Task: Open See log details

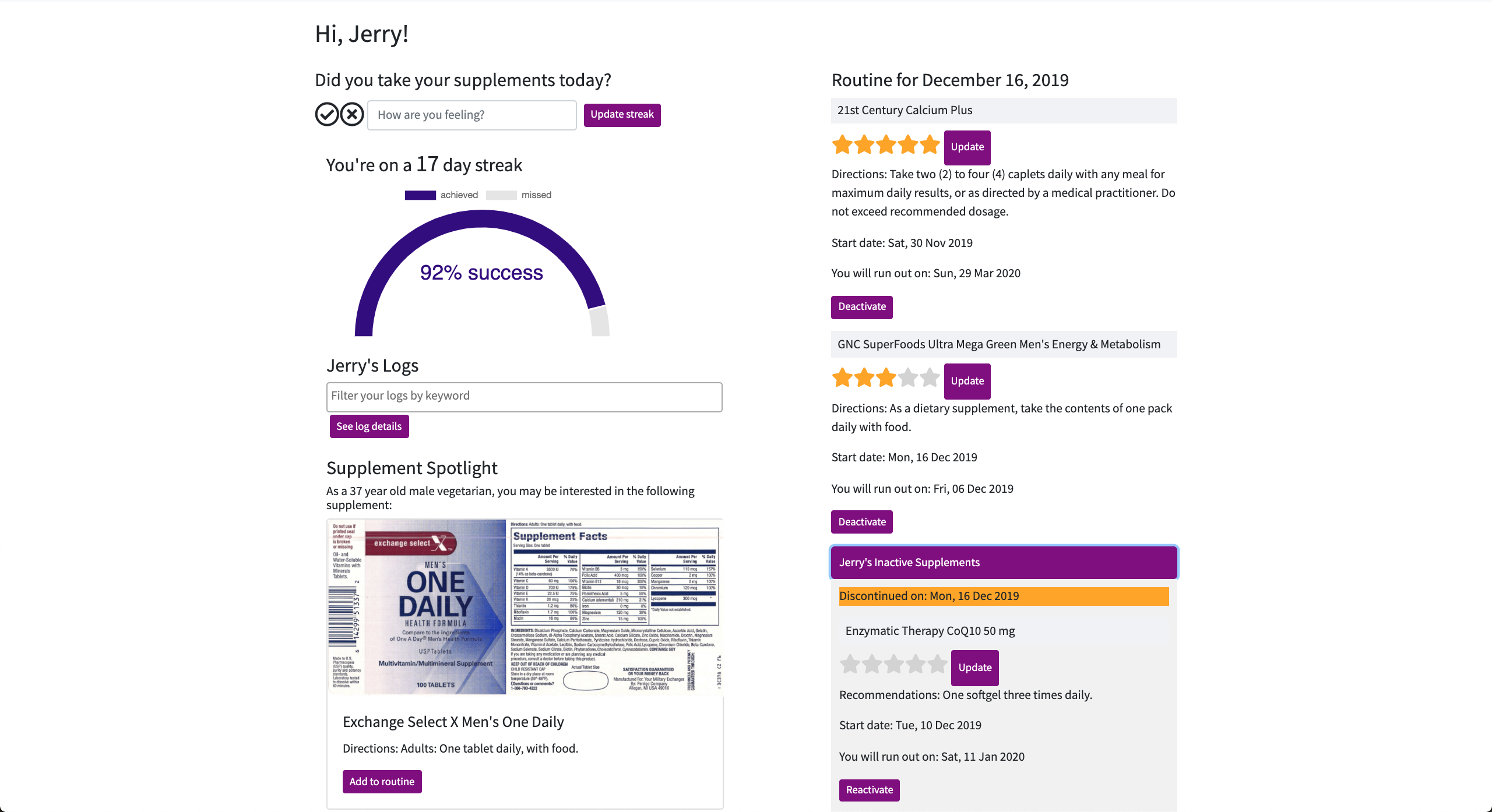Action: 369,426
